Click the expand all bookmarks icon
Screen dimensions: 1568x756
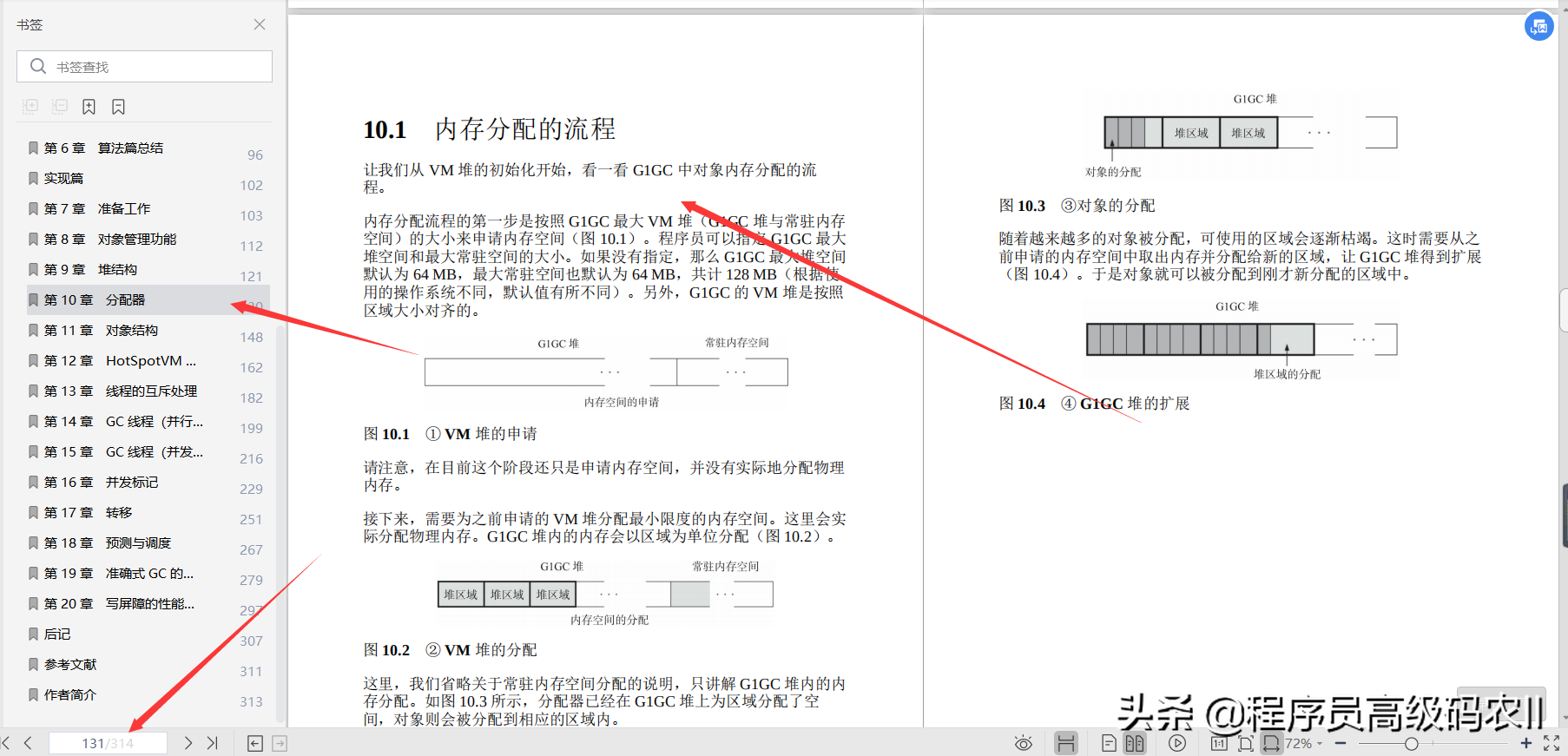30,107
